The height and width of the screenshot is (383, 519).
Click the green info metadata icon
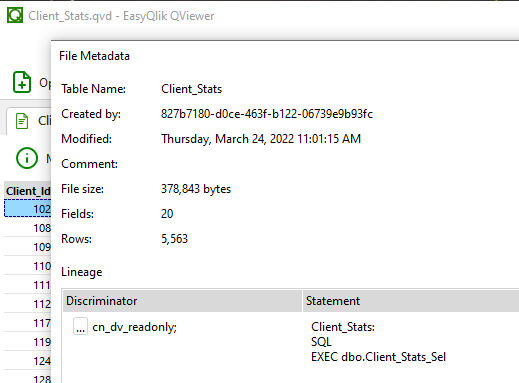coord(27,158)
